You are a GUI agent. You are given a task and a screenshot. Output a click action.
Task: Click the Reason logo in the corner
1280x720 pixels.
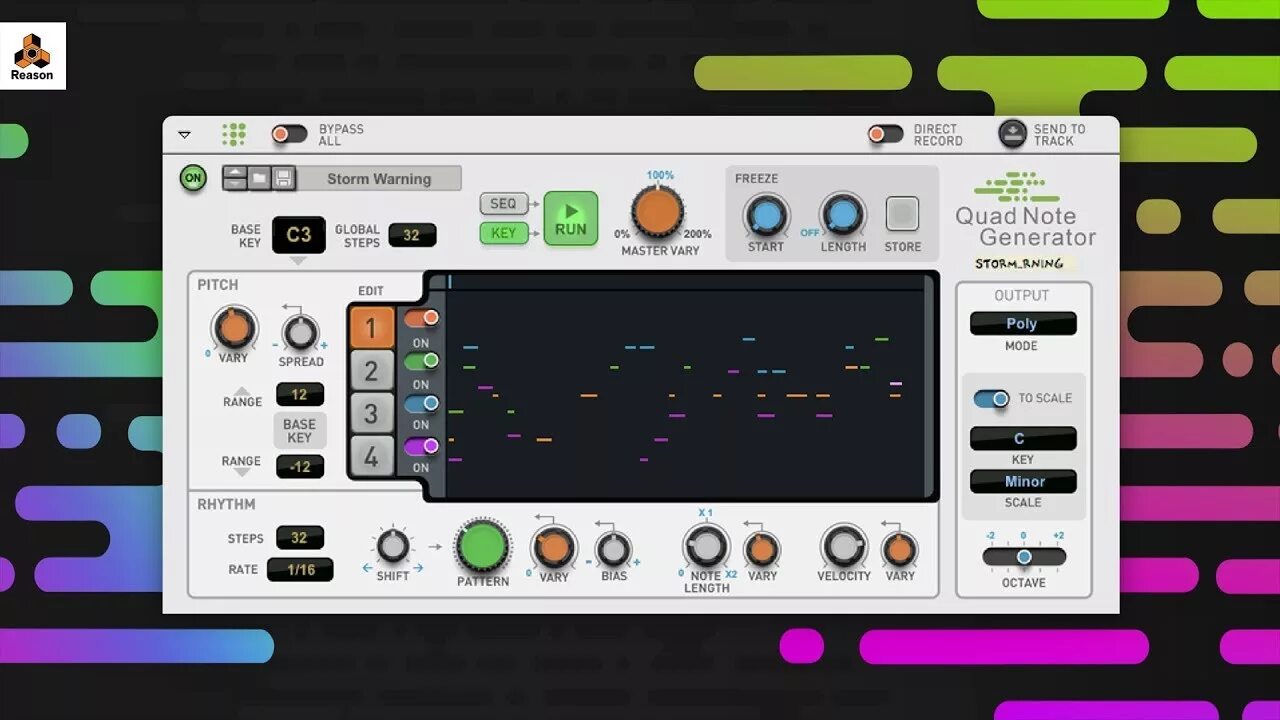coord(33,56)
